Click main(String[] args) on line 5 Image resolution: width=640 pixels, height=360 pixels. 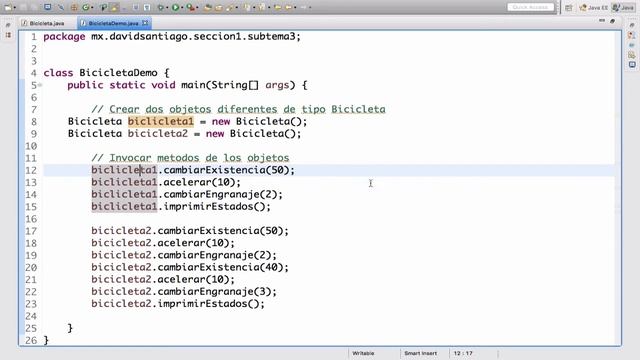point(238,85)
